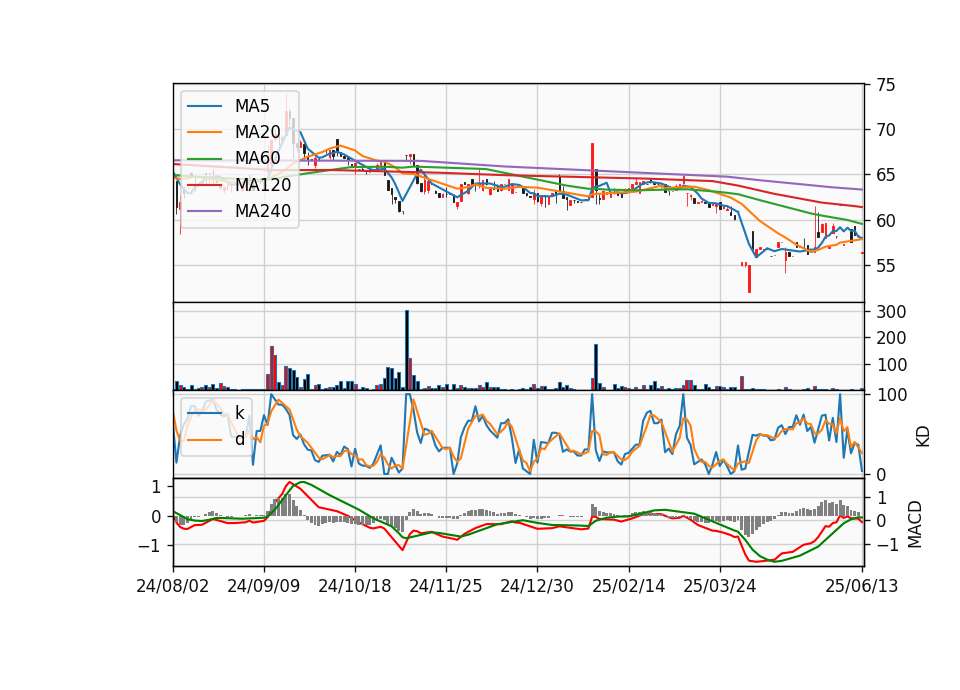Viewport: 960px width, 690px height.
Task: Click the price axis value 70
Action: 885,130
